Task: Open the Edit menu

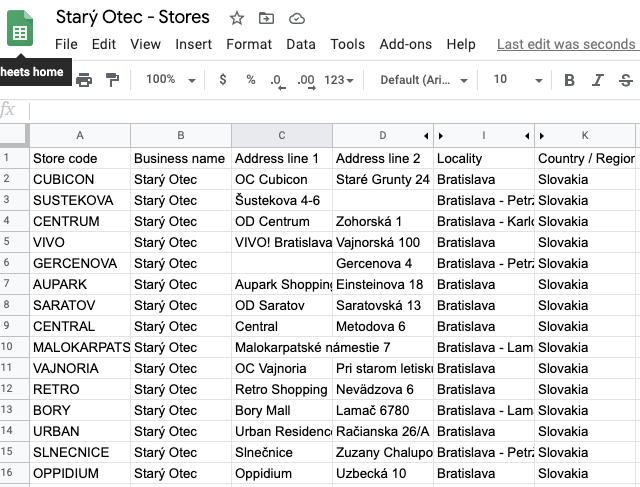Action: tap(104, 44)
